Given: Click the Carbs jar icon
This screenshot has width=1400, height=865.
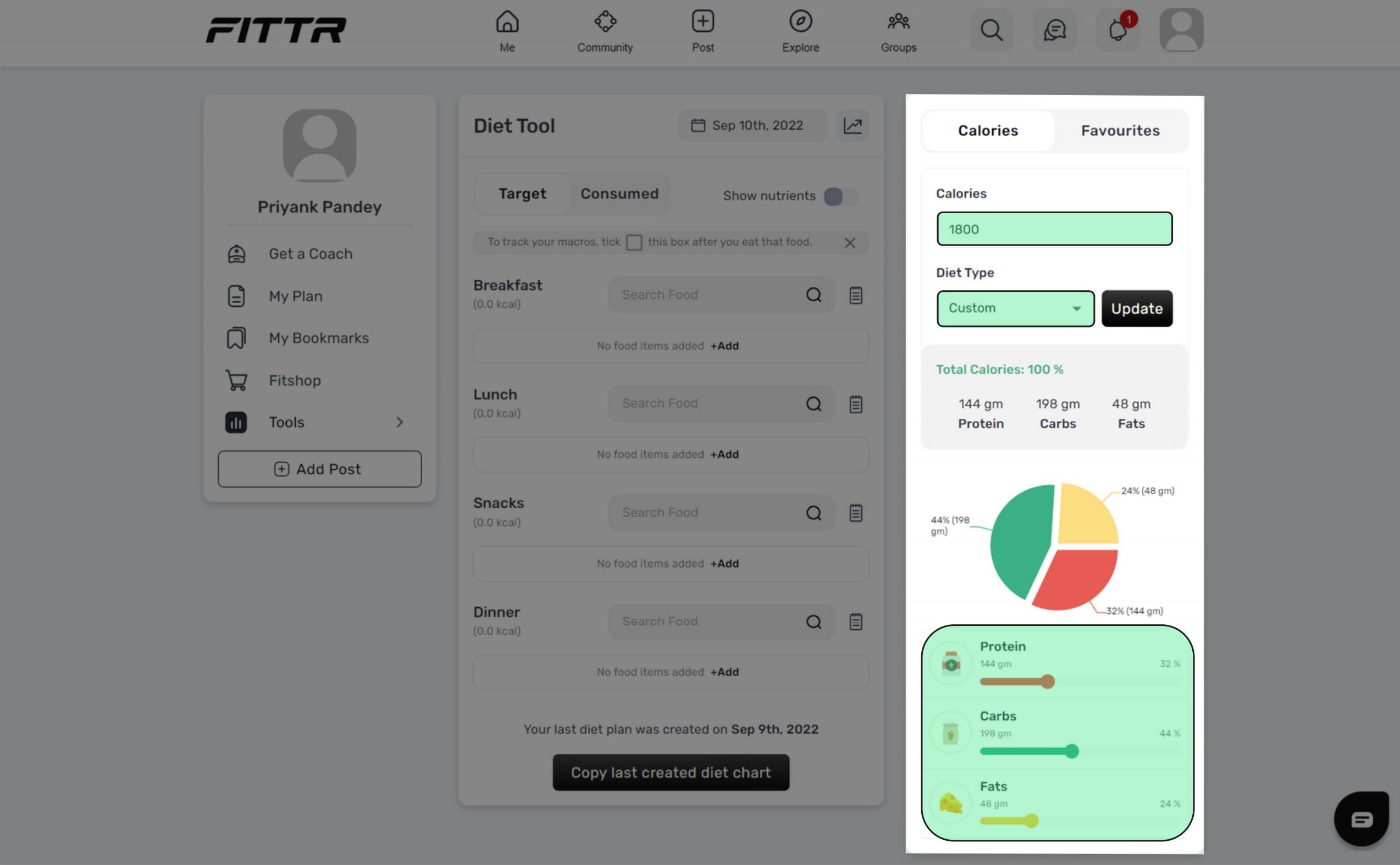Looking at the screenshot, I should click(951, 733).
